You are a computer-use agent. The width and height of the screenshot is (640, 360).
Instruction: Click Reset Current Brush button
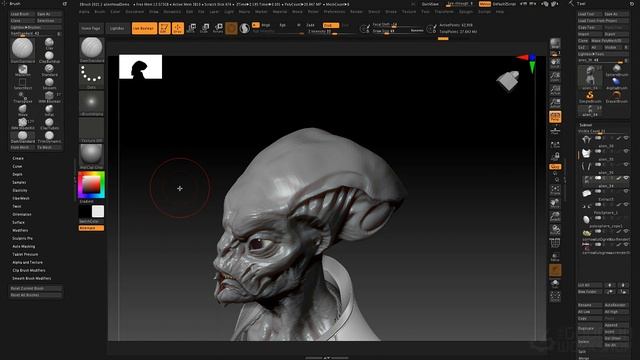click(36, 288)
